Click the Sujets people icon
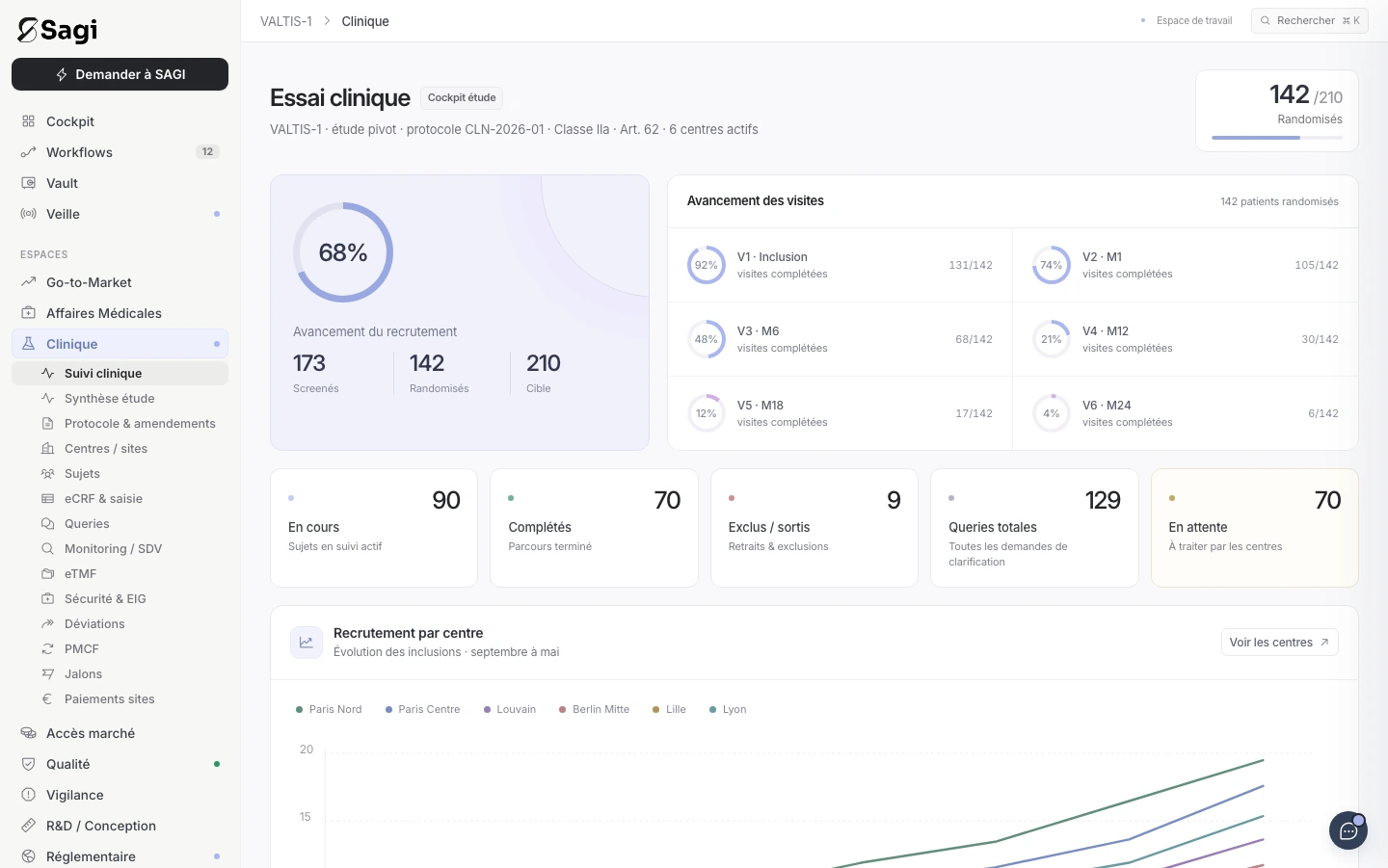Screen dimensions: 1388x868 tap(47, 473)
